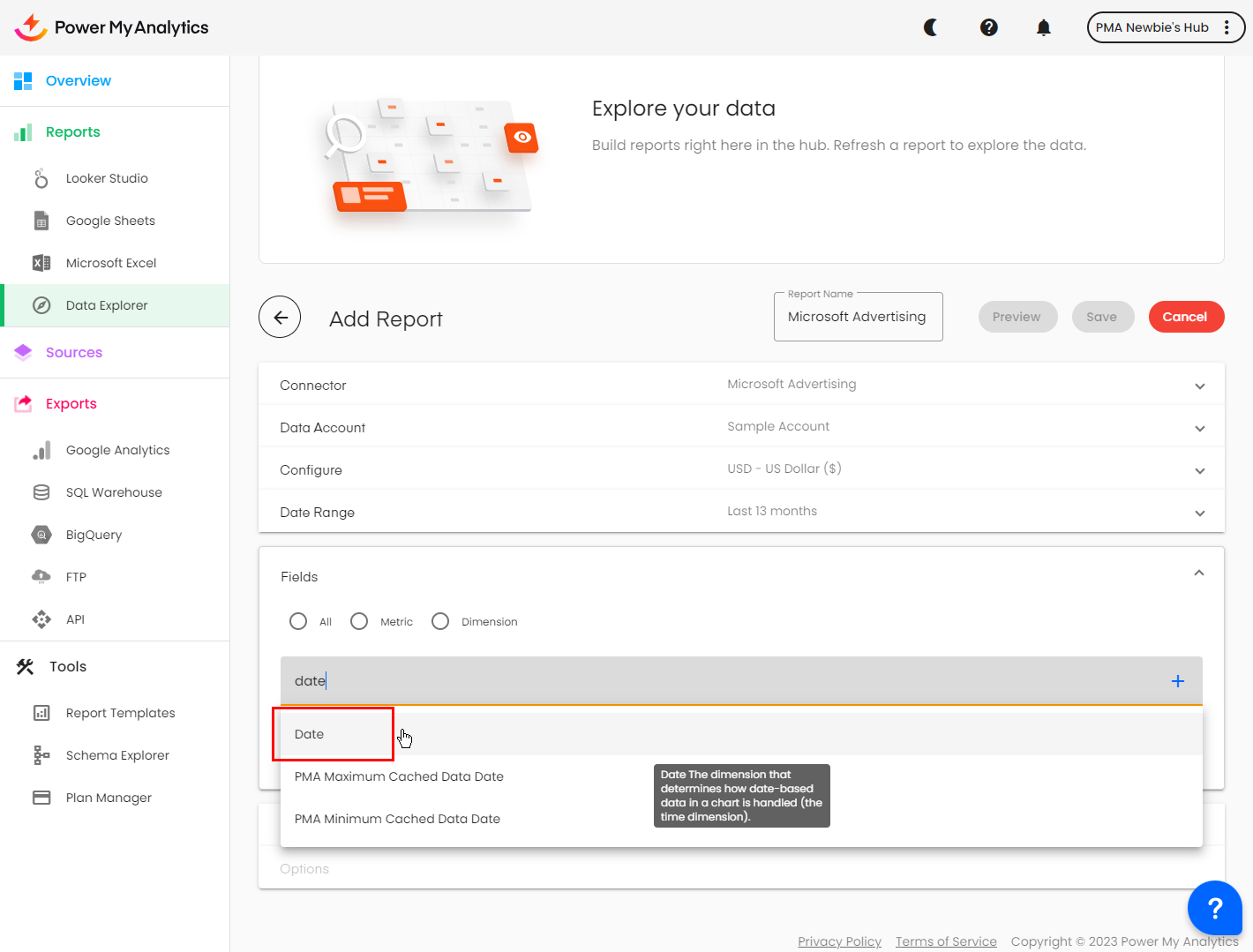Go to Schema Explorer in sidebar
1253x952 pixels.
[117, 755]
